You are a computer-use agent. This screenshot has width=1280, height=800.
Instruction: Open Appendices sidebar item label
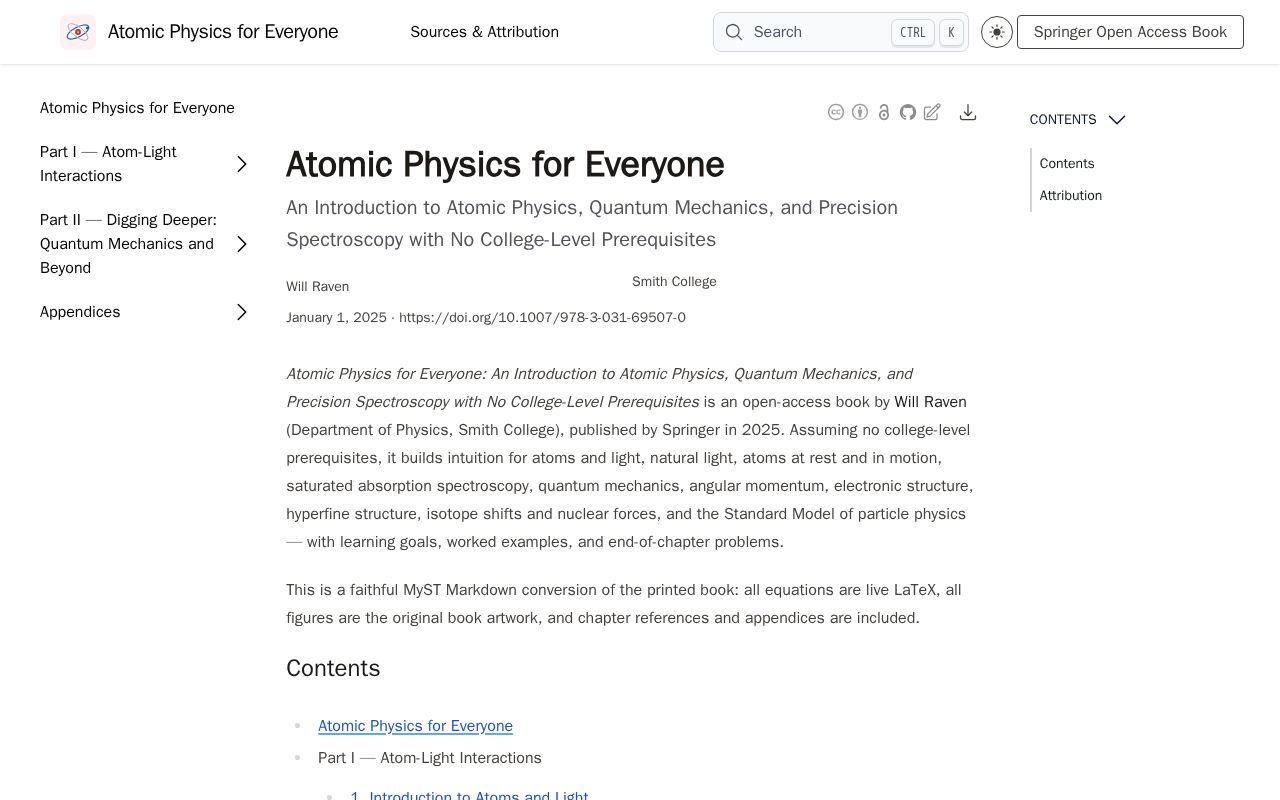point(80,312)
